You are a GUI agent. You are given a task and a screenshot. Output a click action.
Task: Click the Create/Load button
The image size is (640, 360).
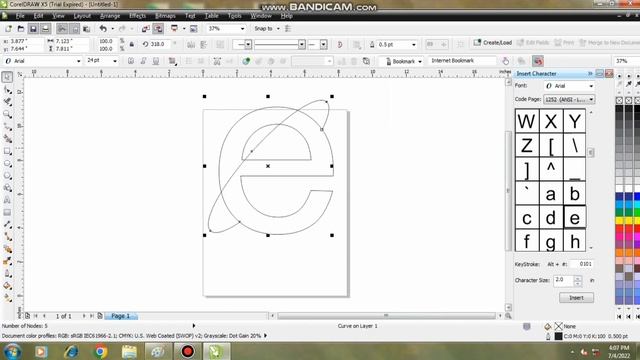pyautogui.click(x=493, y=42)
